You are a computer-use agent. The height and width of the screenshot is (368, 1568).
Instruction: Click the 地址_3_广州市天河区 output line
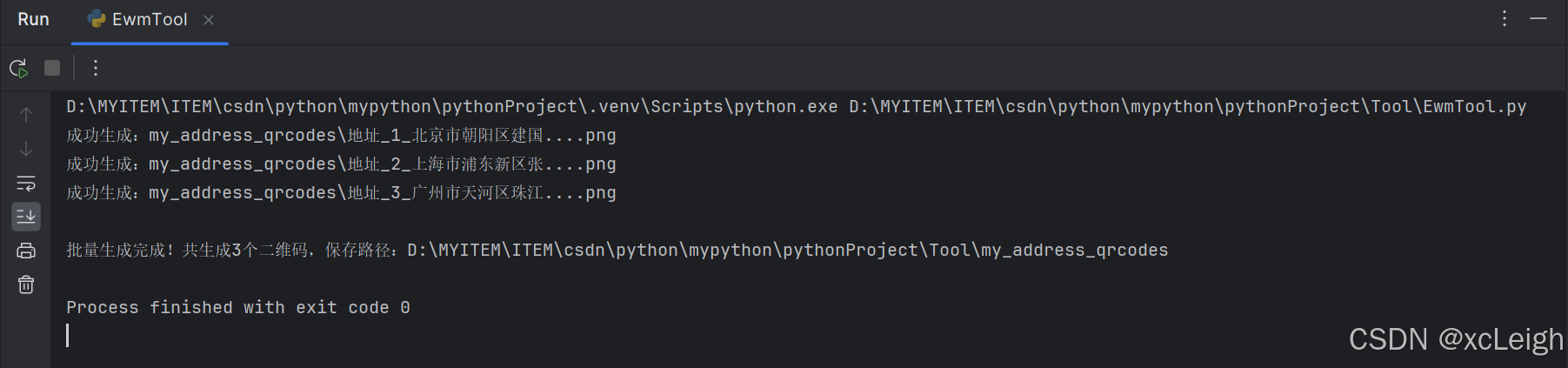pos(341,193)
